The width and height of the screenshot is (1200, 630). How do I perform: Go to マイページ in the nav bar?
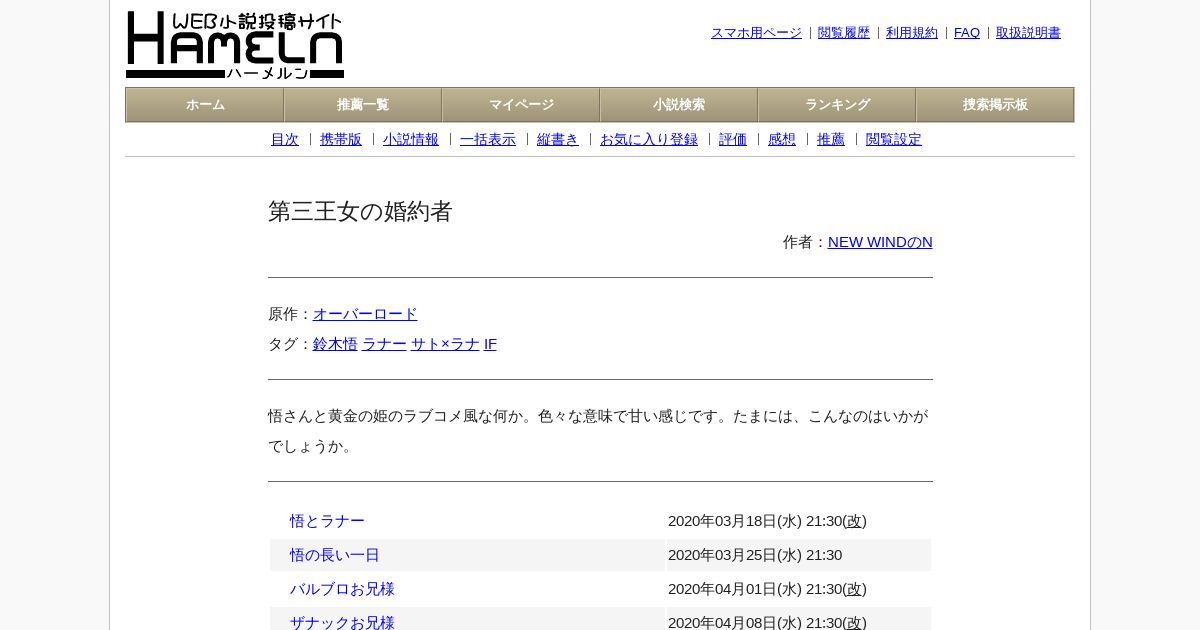coord(521,105)
